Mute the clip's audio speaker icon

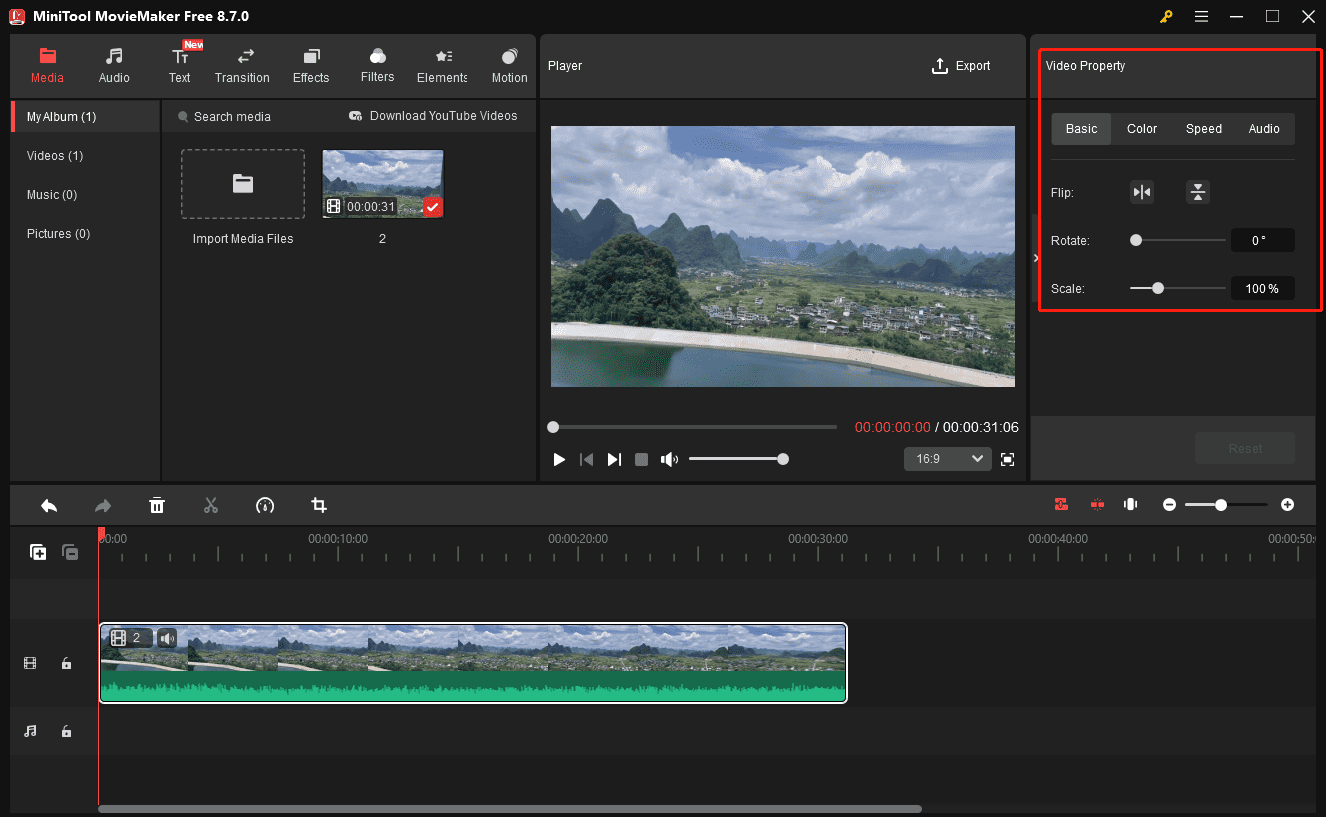167,638
